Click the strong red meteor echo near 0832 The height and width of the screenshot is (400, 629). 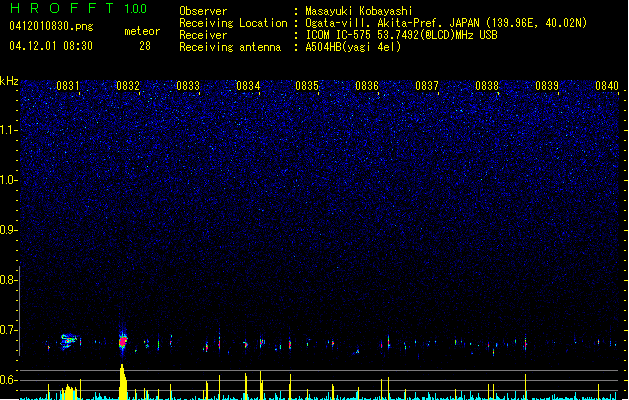[123, 342]
